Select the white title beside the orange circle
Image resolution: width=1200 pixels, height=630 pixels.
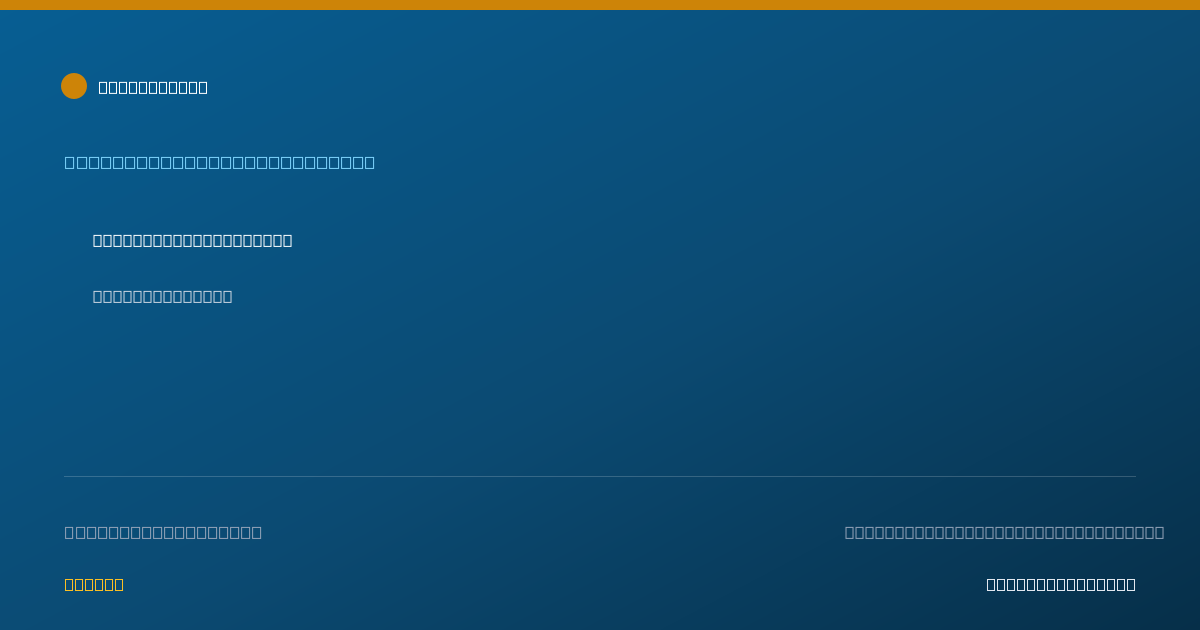pyautogui.click(x=153, y=87)
